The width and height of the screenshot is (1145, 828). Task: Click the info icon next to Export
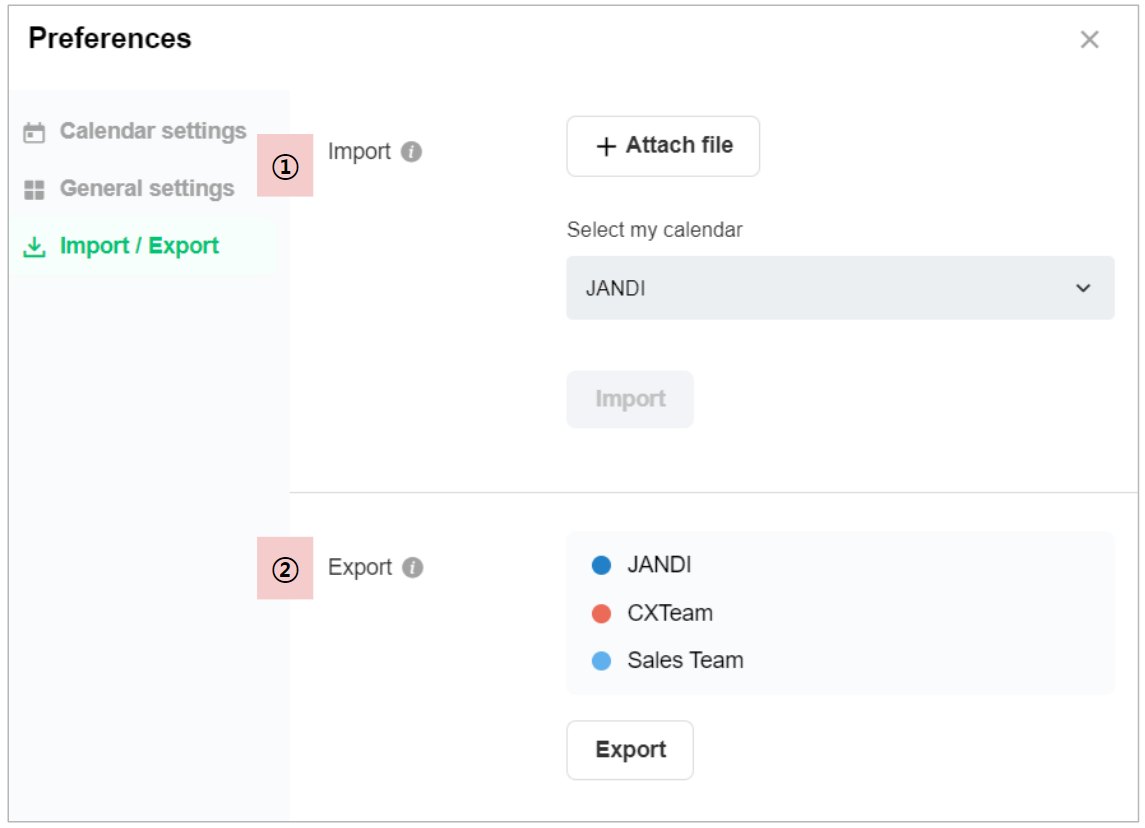point(413,568)
